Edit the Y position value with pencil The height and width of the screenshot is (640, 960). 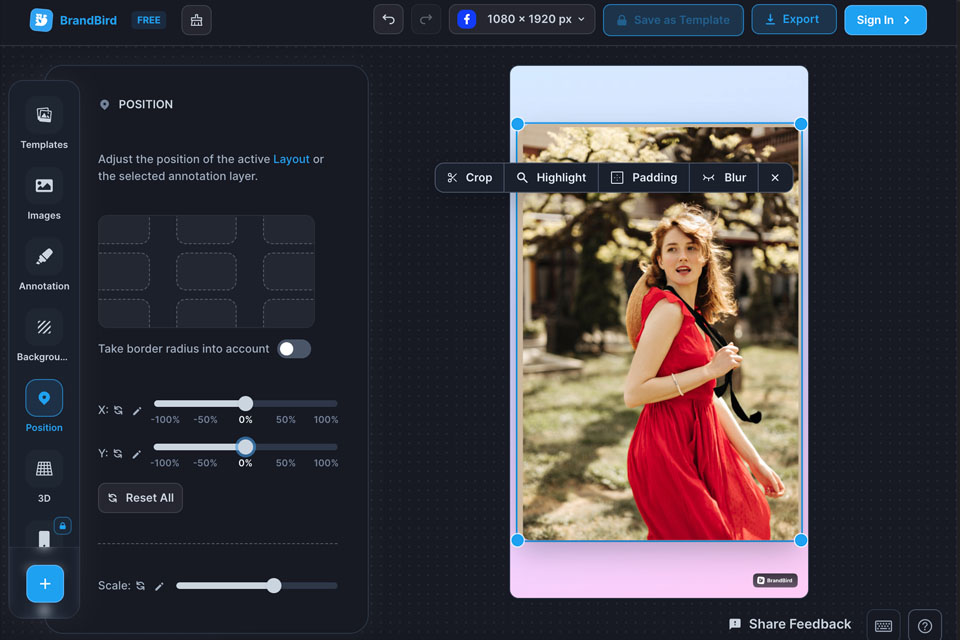(137, 454)
